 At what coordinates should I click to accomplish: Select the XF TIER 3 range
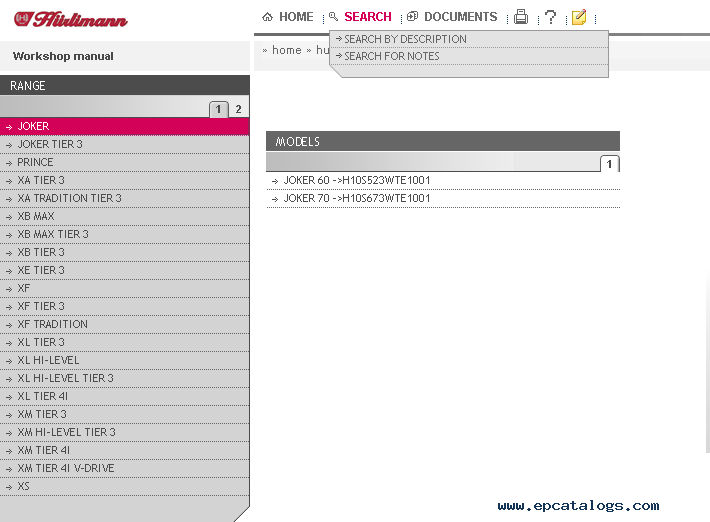tap(125, 306)
